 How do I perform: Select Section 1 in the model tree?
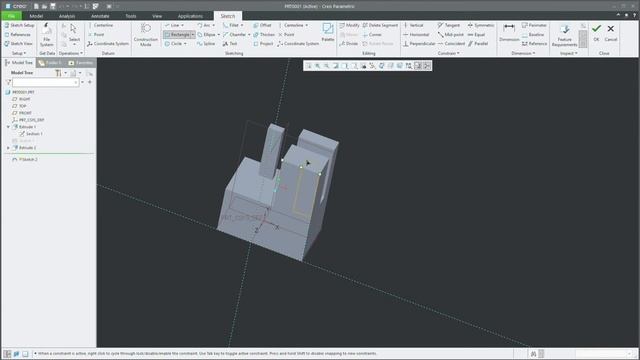click(x=31, y=134)
